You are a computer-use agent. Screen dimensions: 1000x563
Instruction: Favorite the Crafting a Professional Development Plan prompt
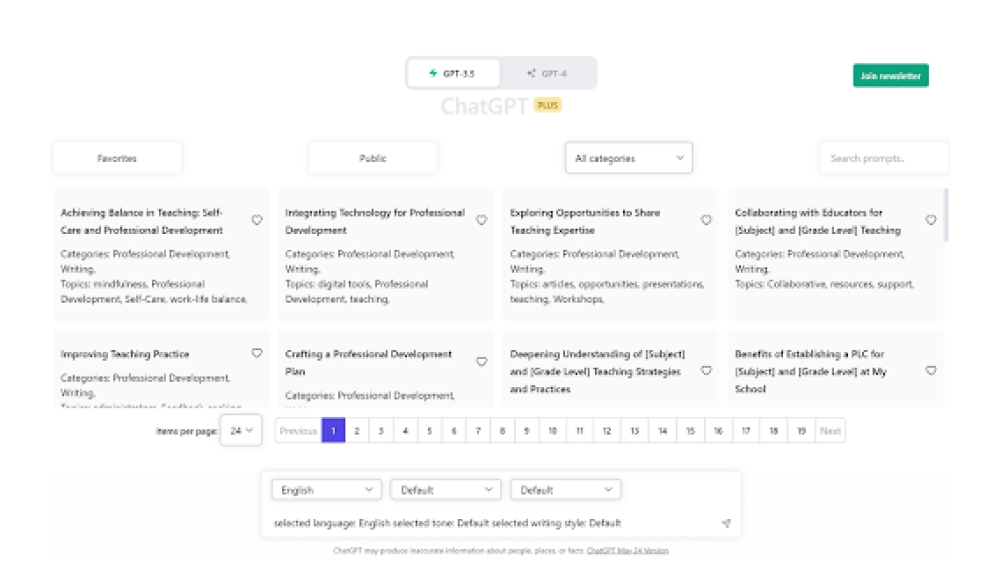(x=482, y=362)
